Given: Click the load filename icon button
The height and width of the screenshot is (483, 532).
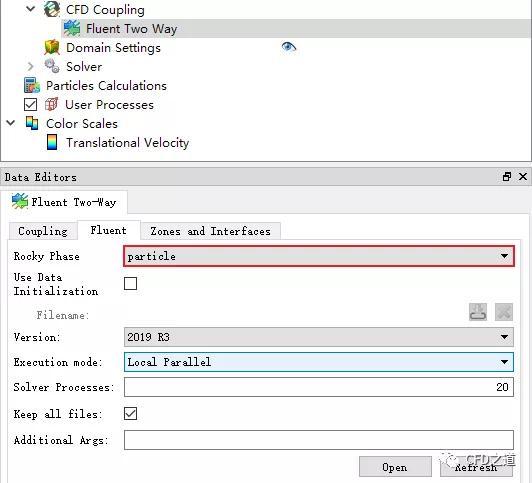Looking at the screenshot, I should point(478,312).
